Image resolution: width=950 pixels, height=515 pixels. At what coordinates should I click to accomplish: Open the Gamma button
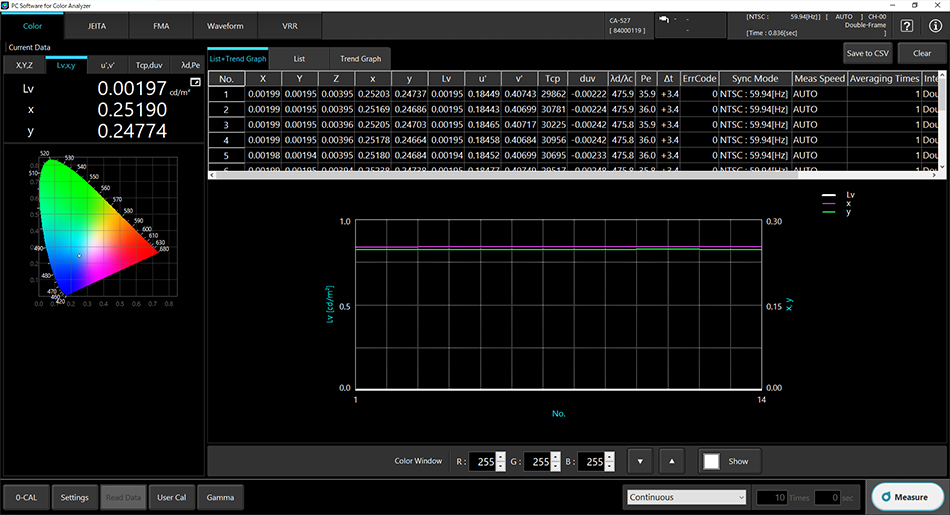[x=220, y=497]
